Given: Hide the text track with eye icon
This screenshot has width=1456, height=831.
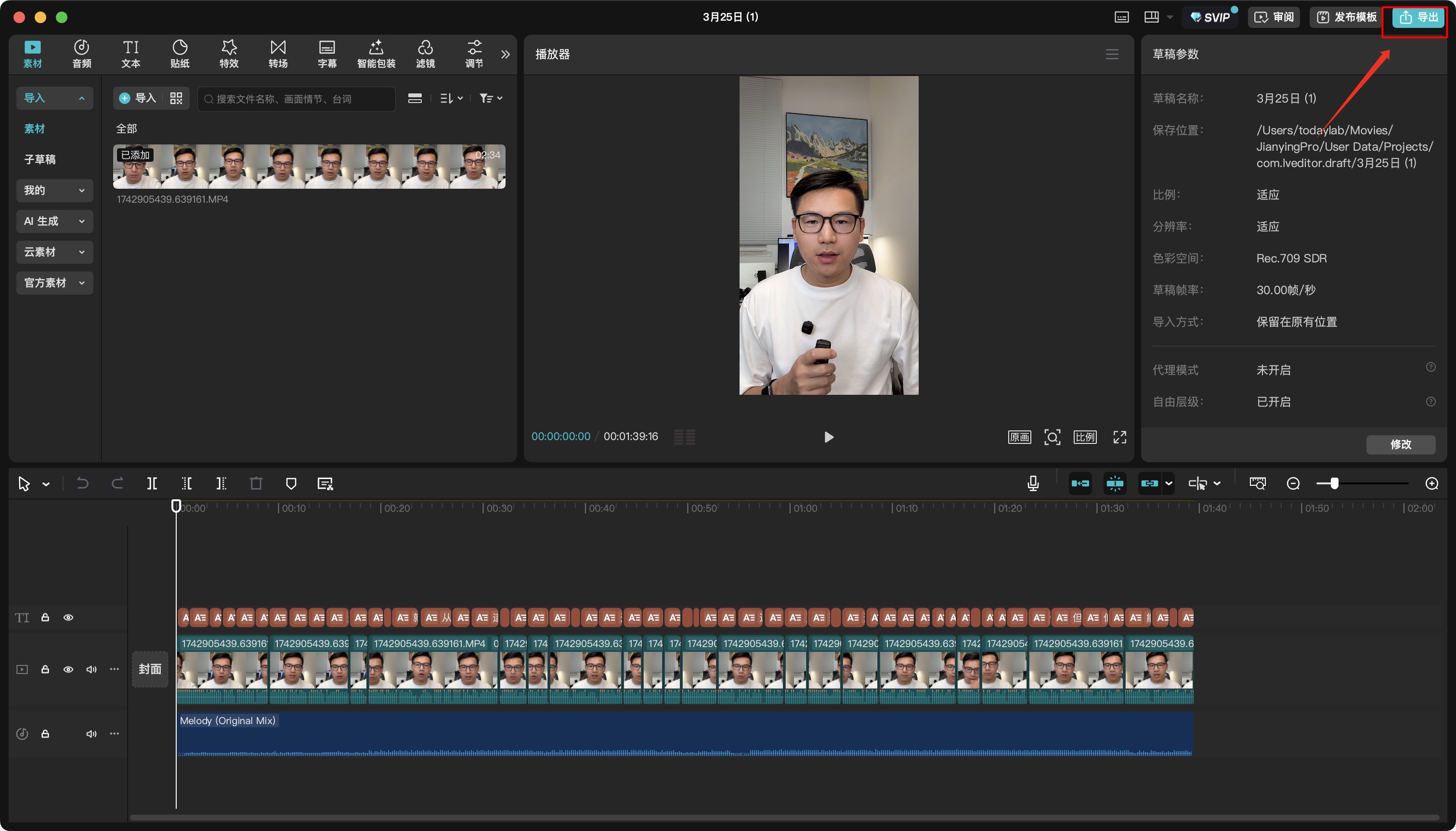Looking at the screenshot, I should coord(68,618).
